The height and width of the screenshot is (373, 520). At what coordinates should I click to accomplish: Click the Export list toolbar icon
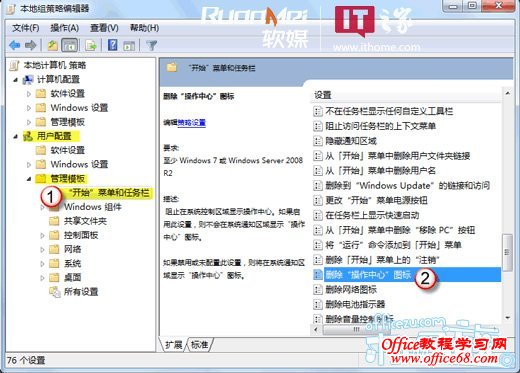click(91, 45)
